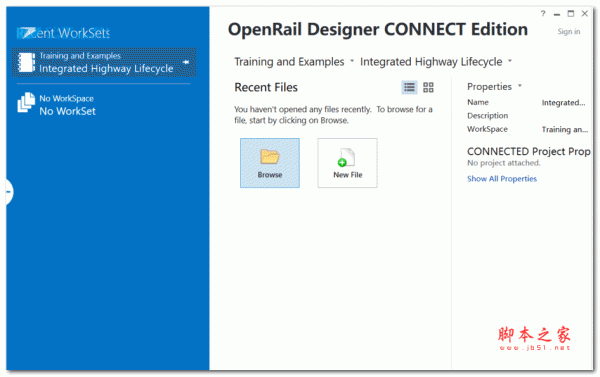Viewport: 600px width, 377px height.
Task: Expand the Integrated Highway Lifecycle workset dropdown
Action: point(510,61)
